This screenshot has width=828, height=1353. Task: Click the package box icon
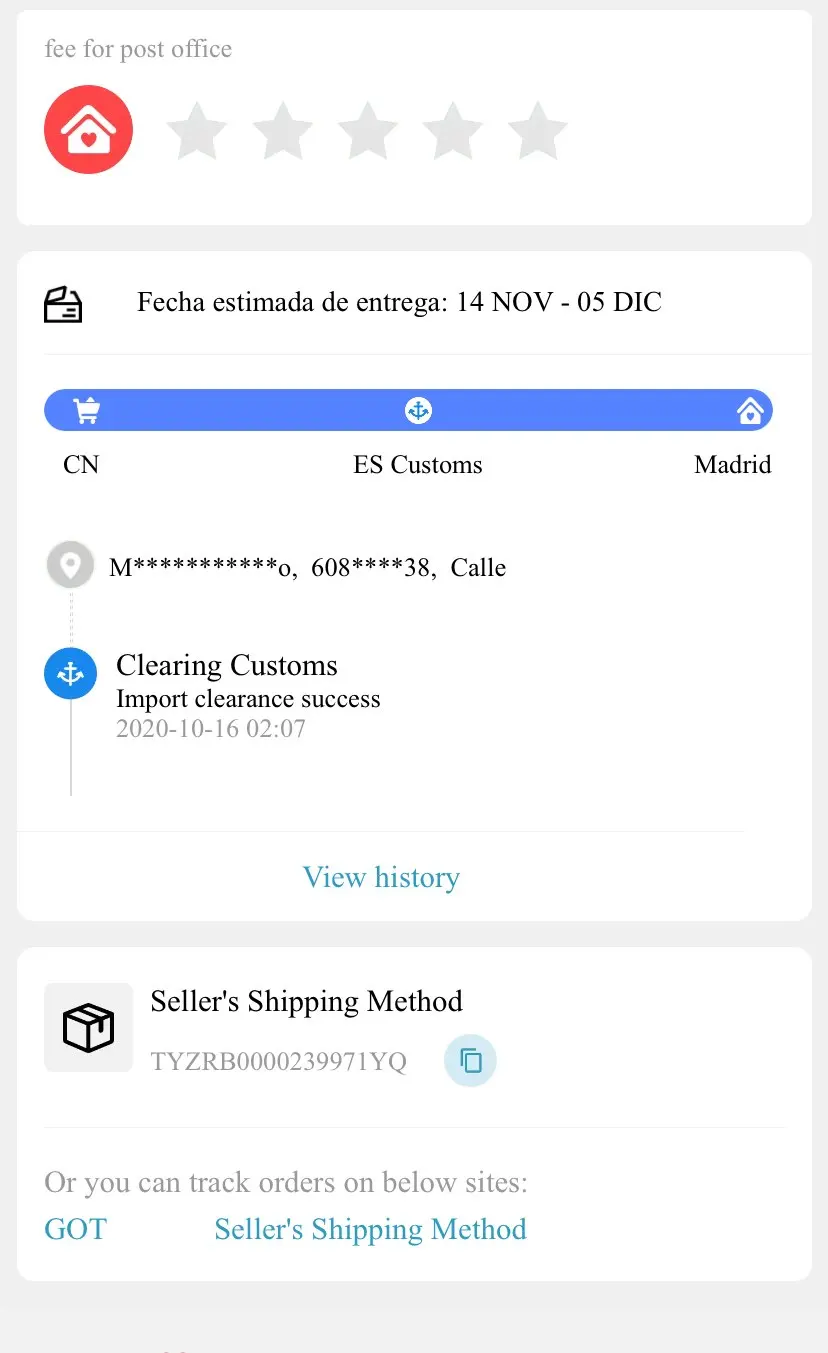point(88,1027)
